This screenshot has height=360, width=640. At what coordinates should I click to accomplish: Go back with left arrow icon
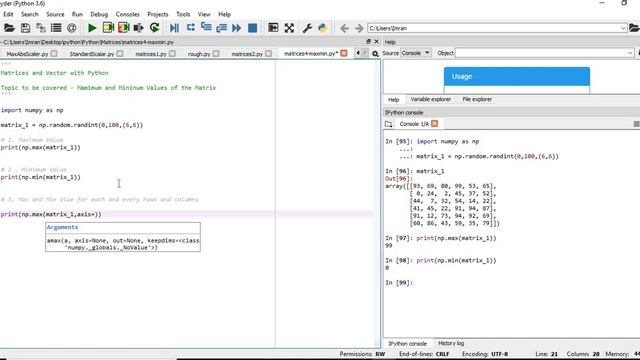point(344,28)
